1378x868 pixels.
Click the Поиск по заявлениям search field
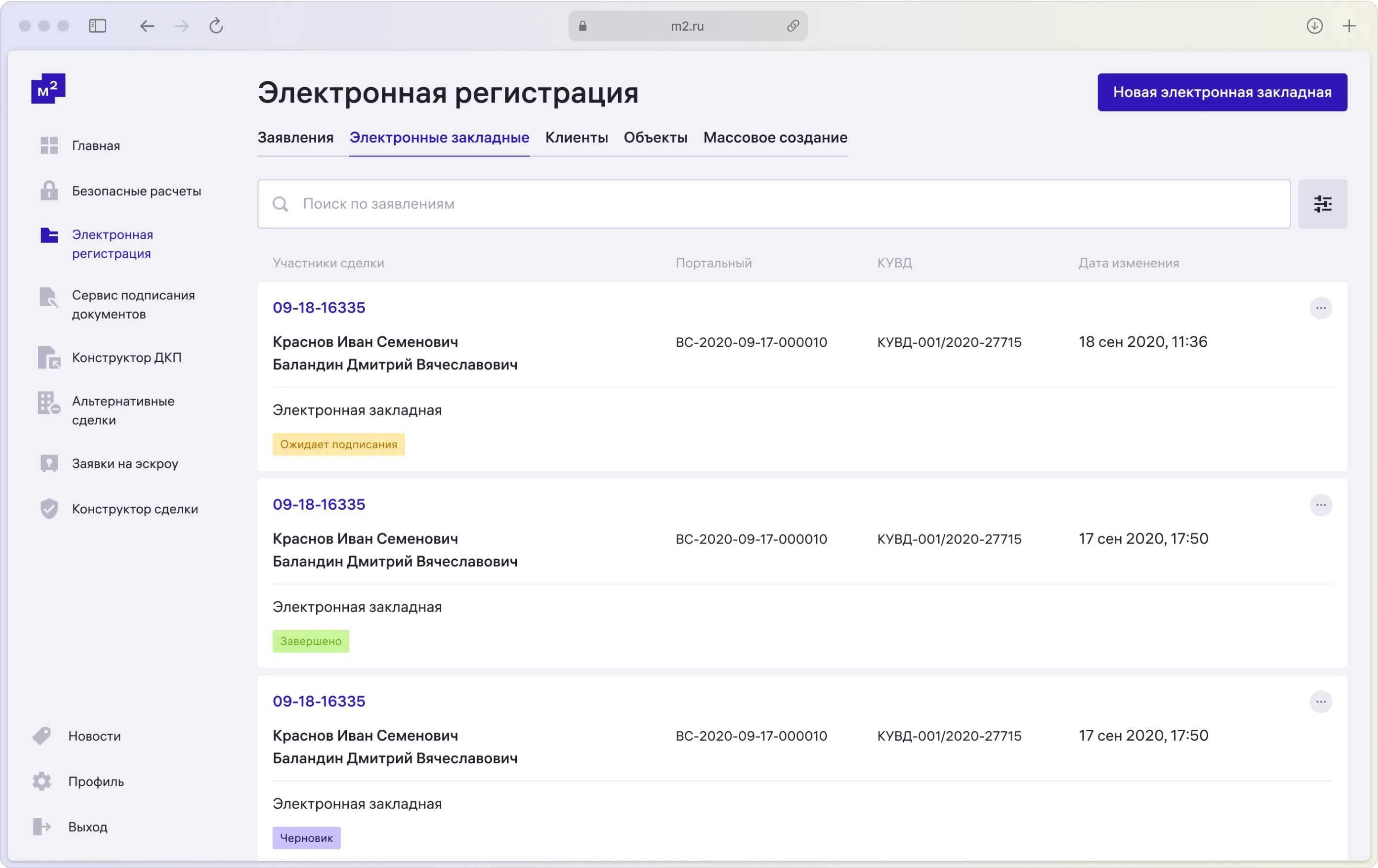pos(773,204)
